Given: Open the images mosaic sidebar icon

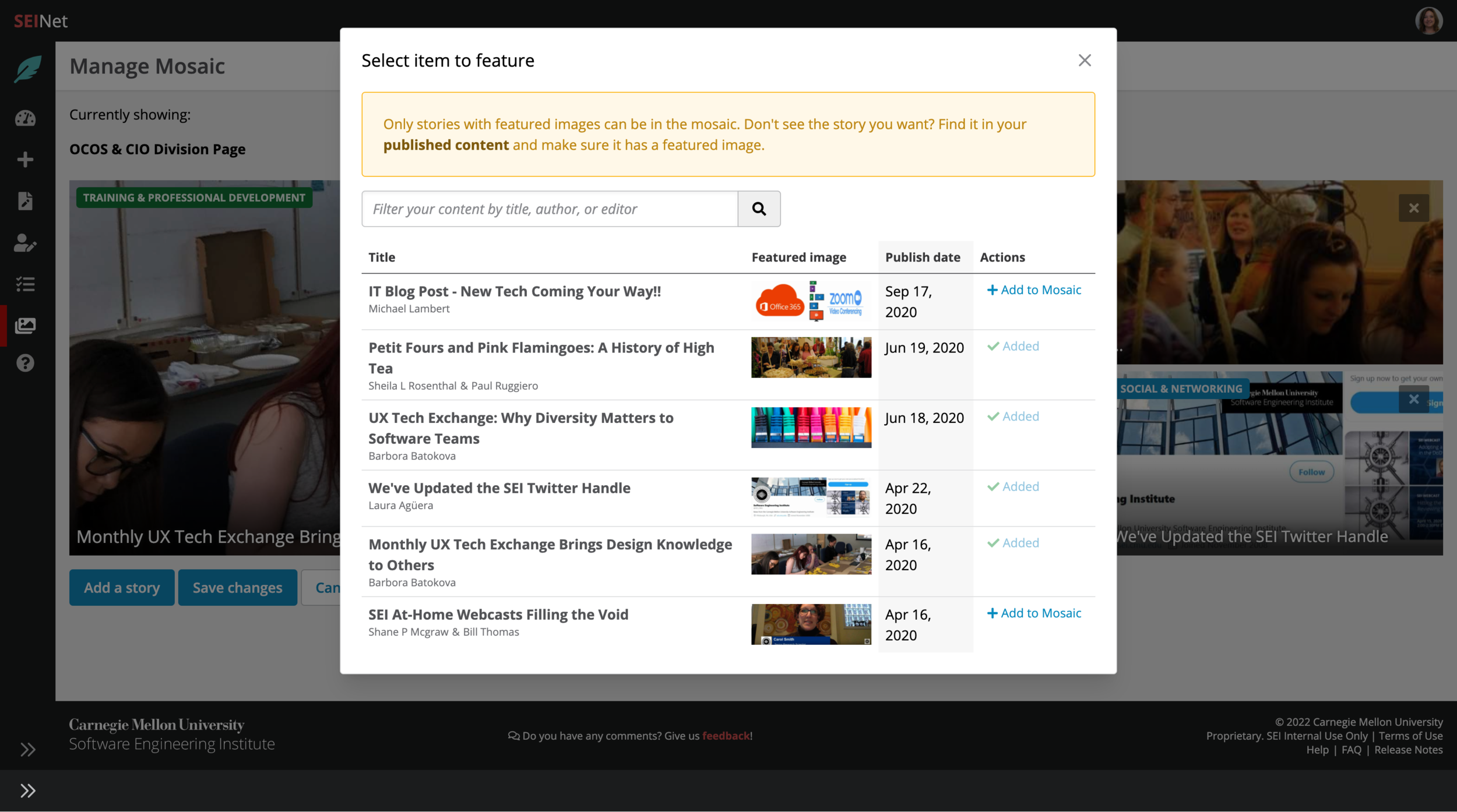Looking at the screenshot, I should click(25, 326).
